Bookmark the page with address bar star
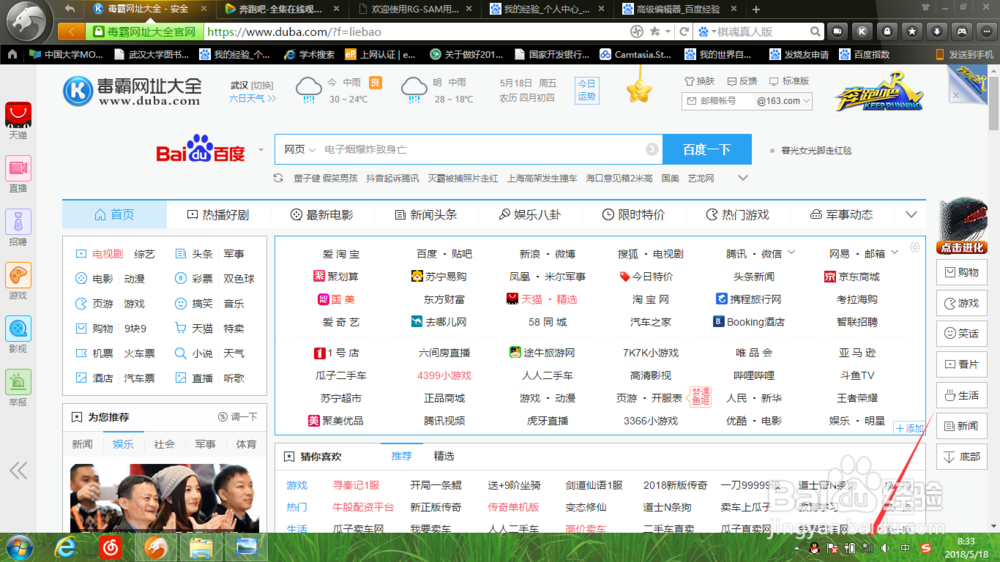Screen dimensions: 1000x562 654,31
